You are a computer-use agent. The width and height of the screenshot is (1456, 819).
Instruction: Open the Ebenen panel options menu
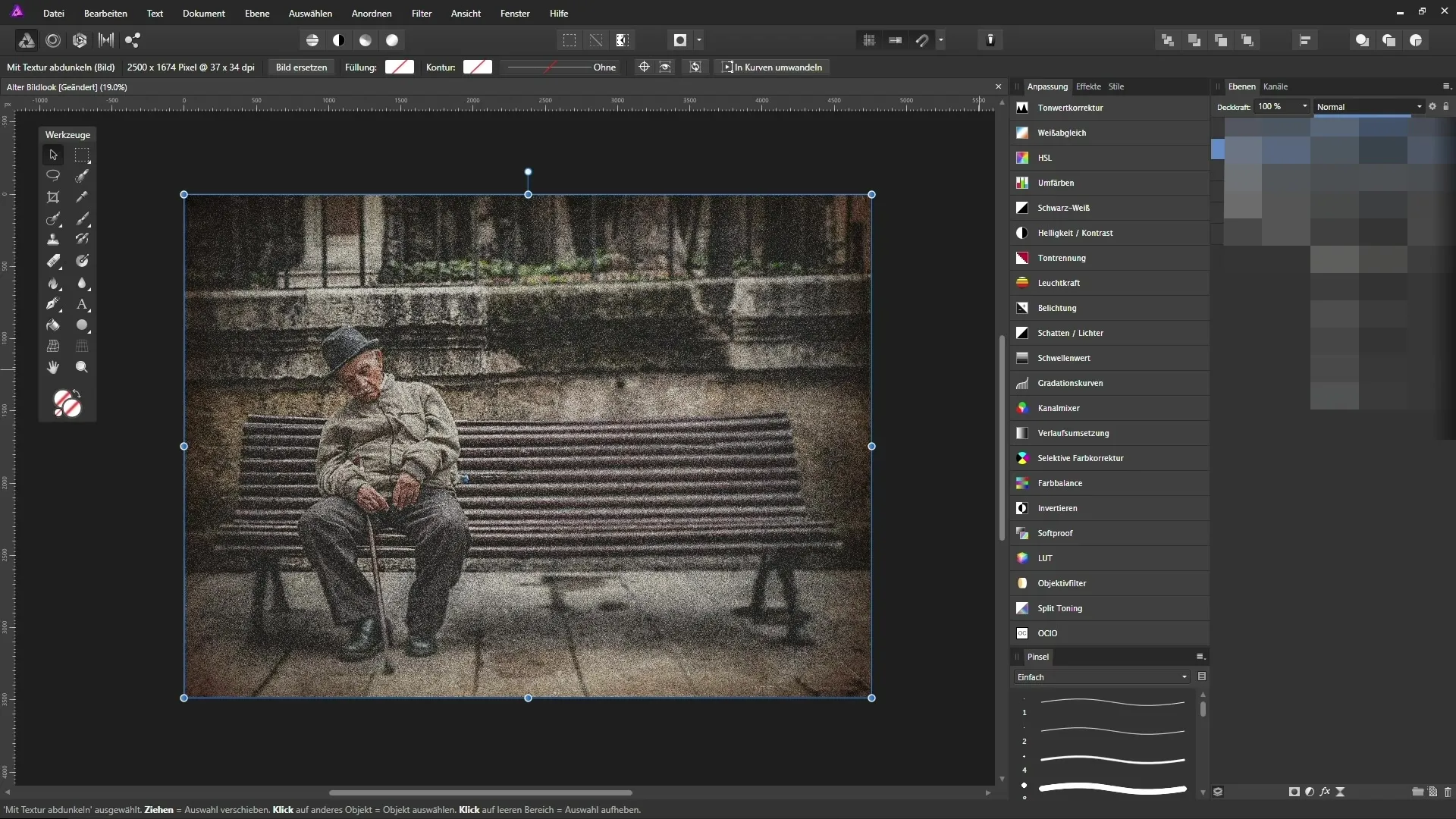(1446, 86)
